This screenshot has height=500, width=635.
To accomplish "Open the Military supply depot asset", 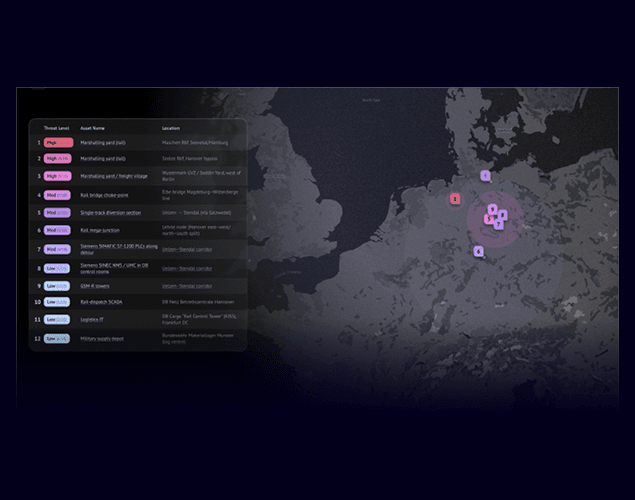I will click(102, 339).
